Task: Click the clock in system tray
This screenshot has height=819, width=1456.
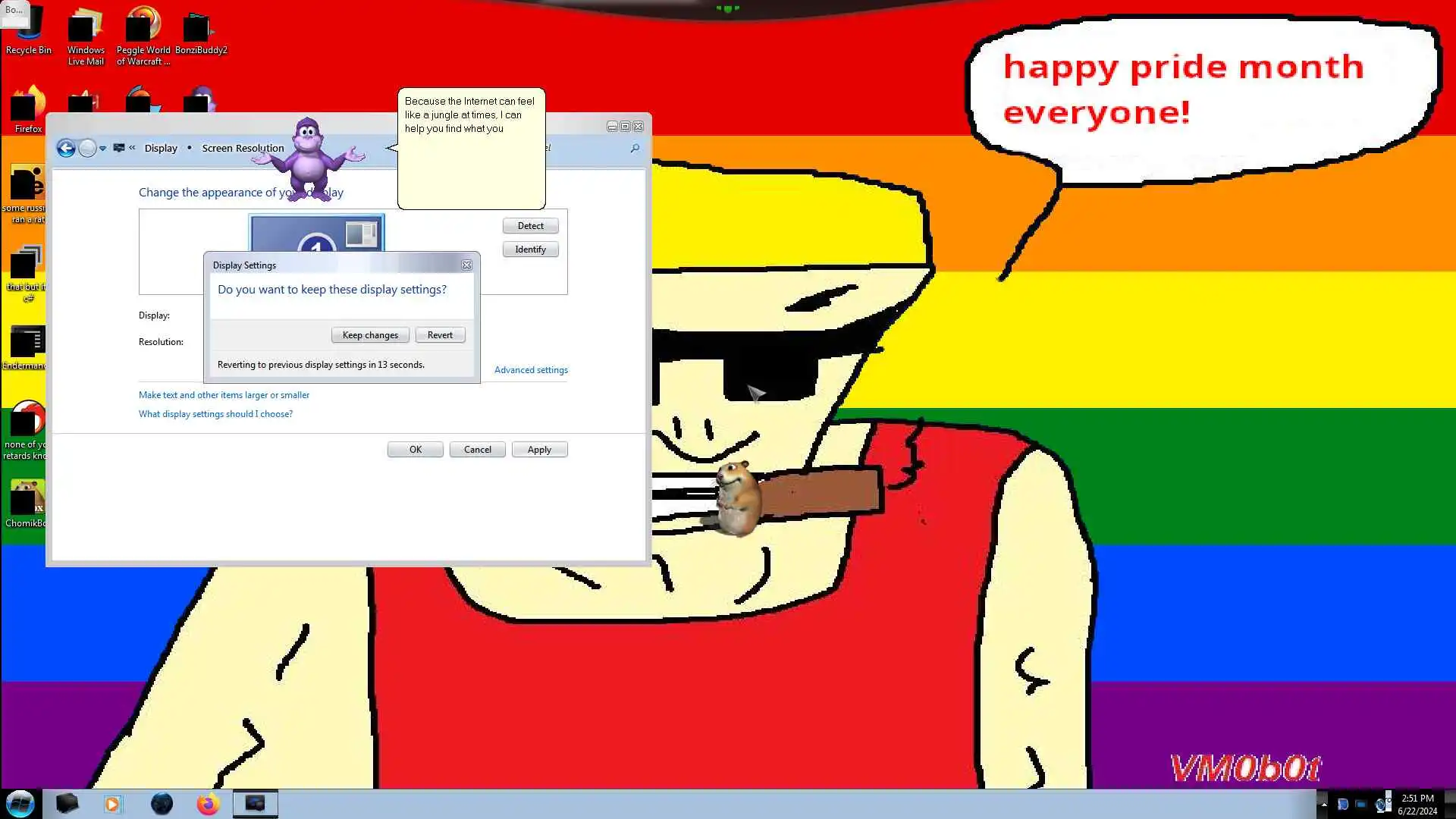Action: pyautogui.click(x=1417, y=804)
